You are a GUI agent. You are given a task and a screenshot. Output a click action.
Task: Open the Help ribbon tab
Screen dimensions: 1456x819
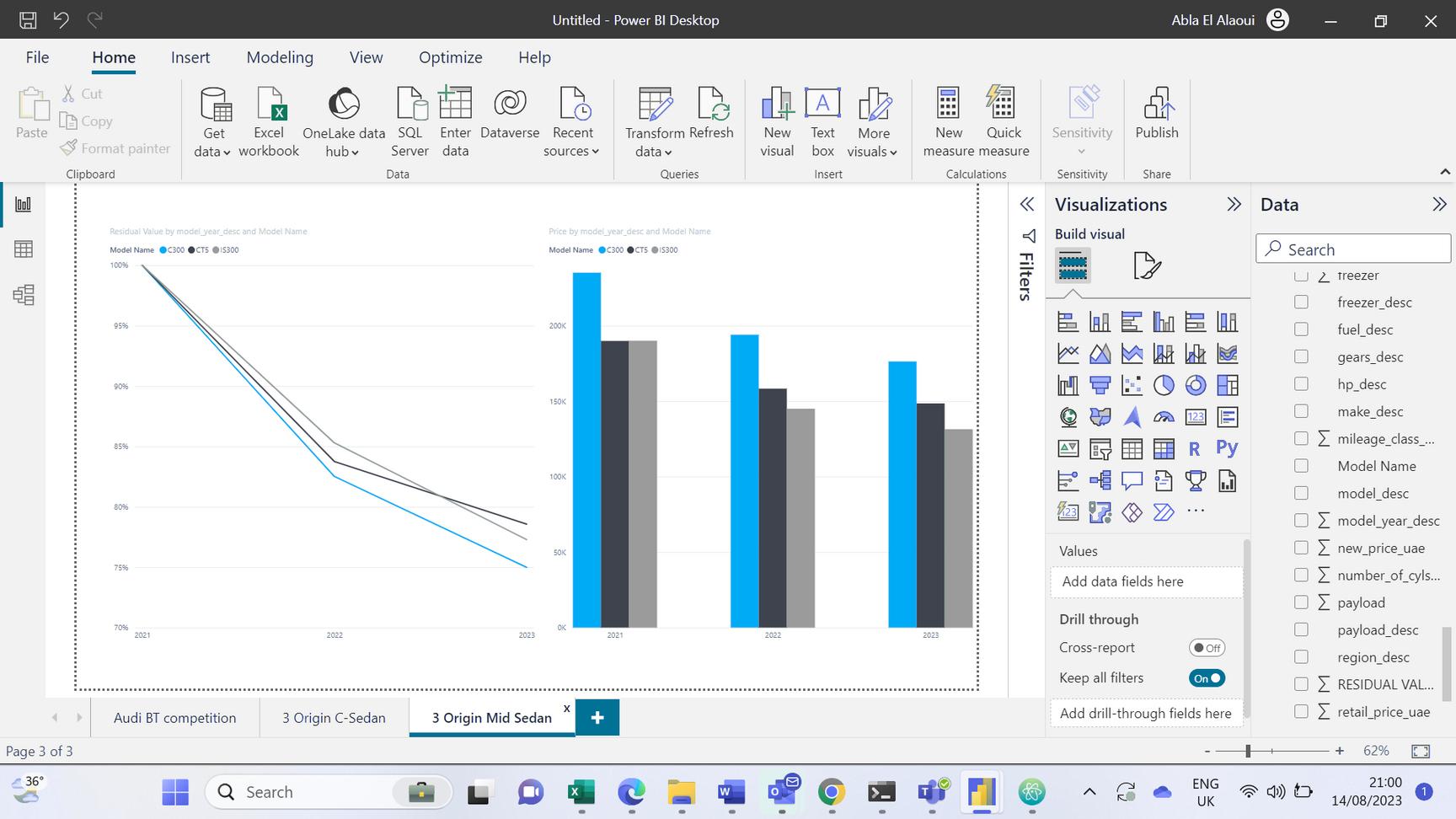click(x=534, y=57)
